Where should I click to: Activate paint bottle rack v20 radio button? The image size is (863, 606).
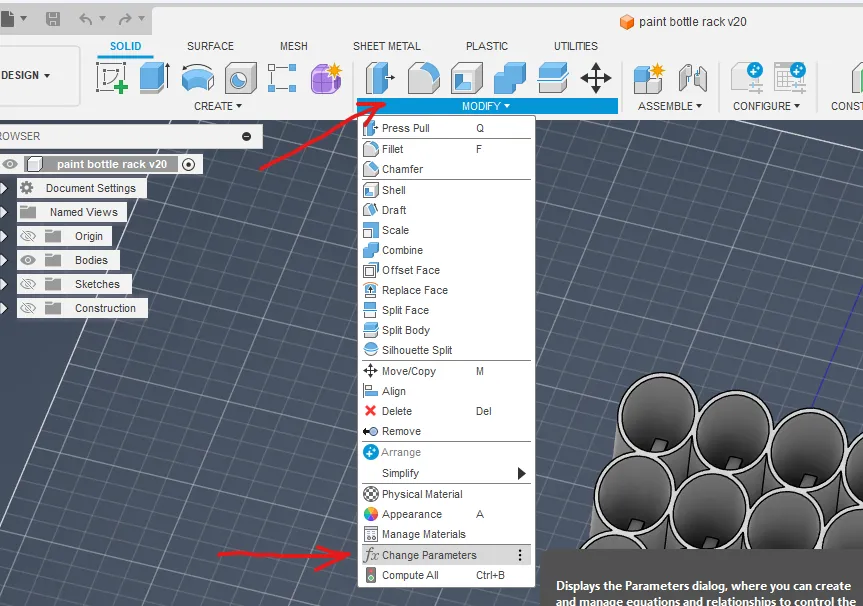point(188,164)
